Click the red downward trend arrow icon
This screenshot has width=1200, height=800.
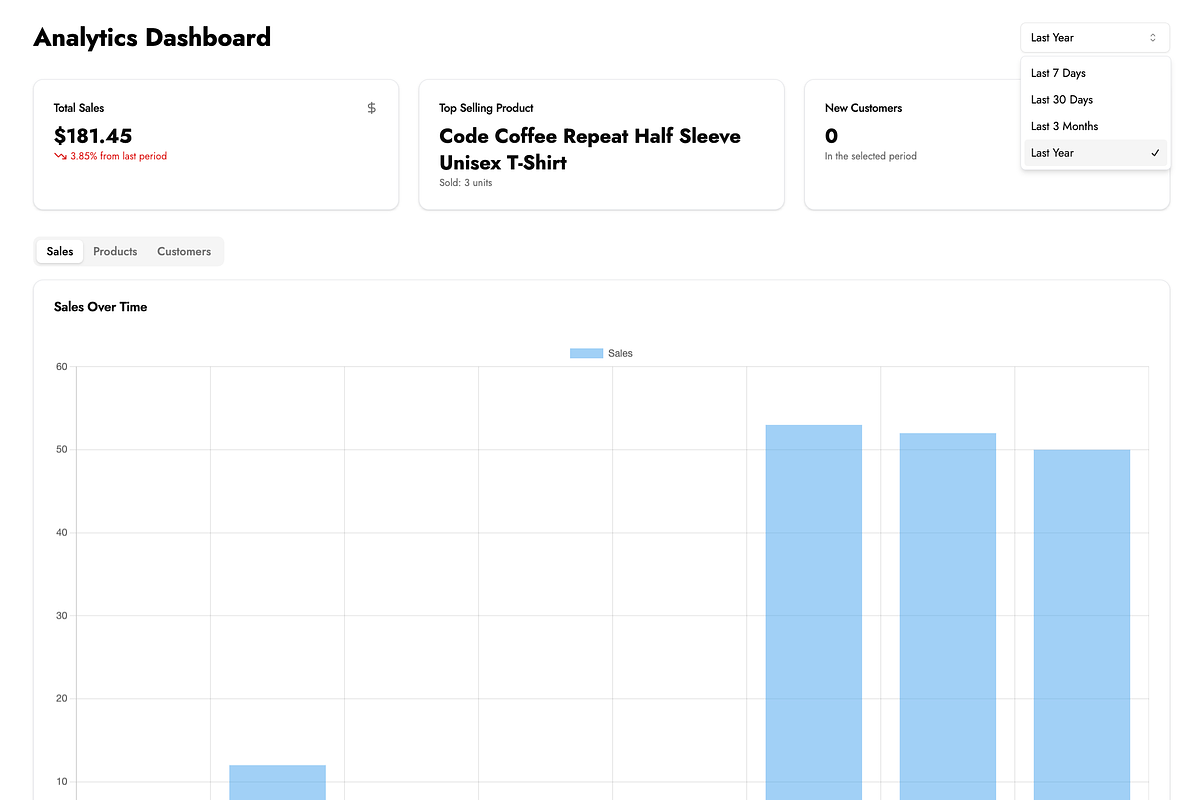[x=60, y=157]
